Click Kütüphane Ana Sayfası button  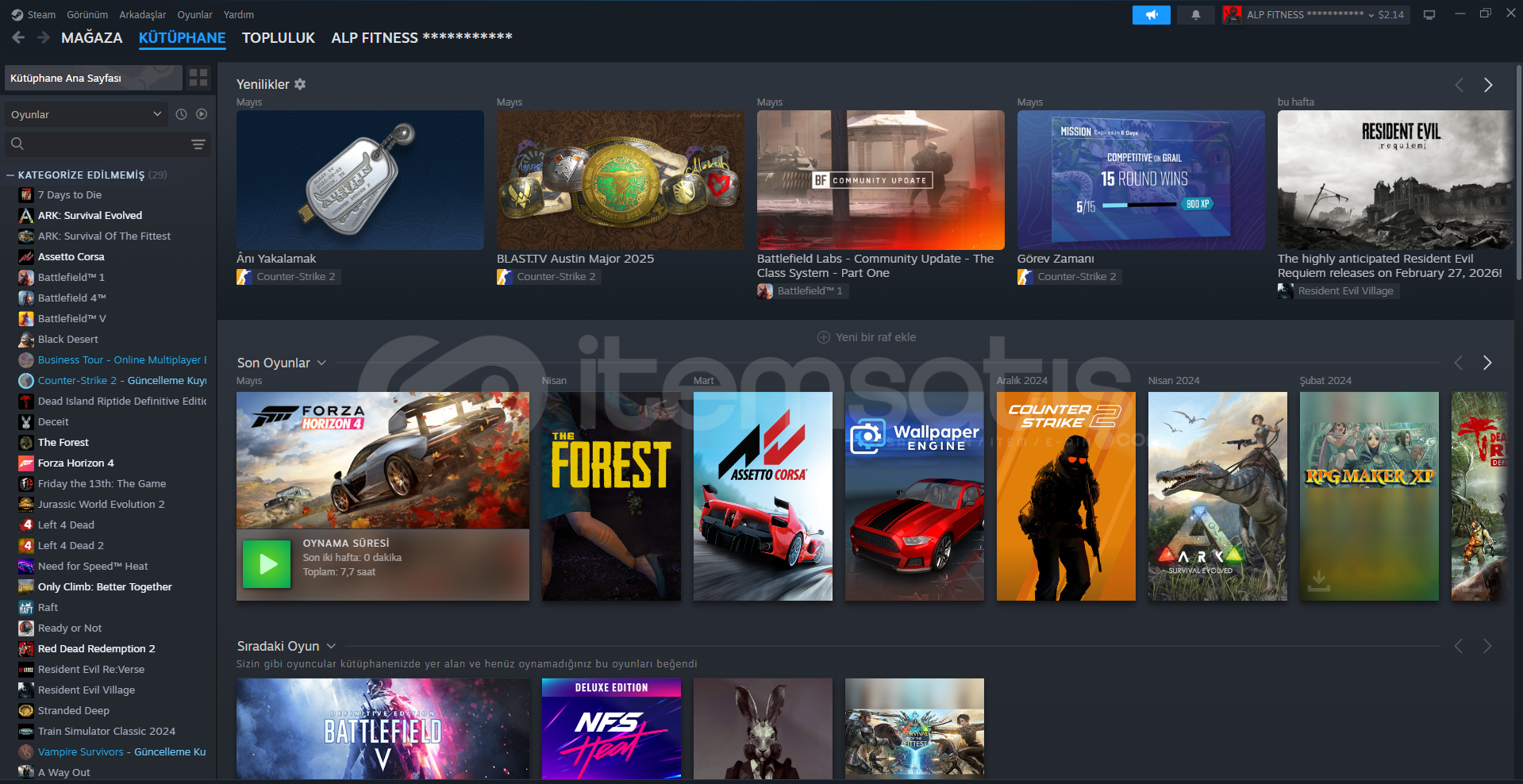(x=94, y=78)
